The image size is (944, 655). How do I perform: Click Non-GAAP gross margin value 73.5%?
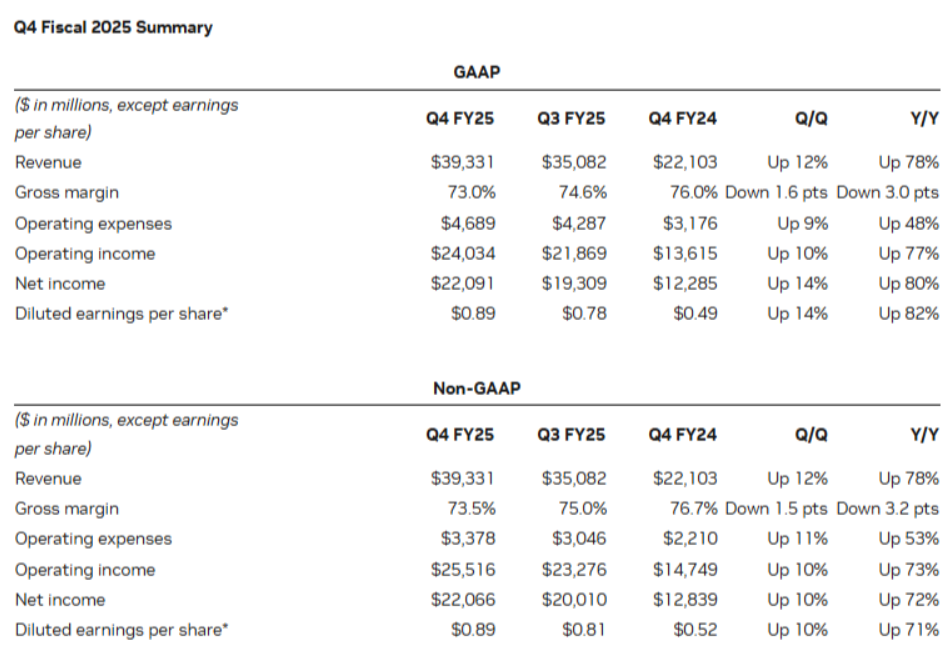tap(472, 509)
